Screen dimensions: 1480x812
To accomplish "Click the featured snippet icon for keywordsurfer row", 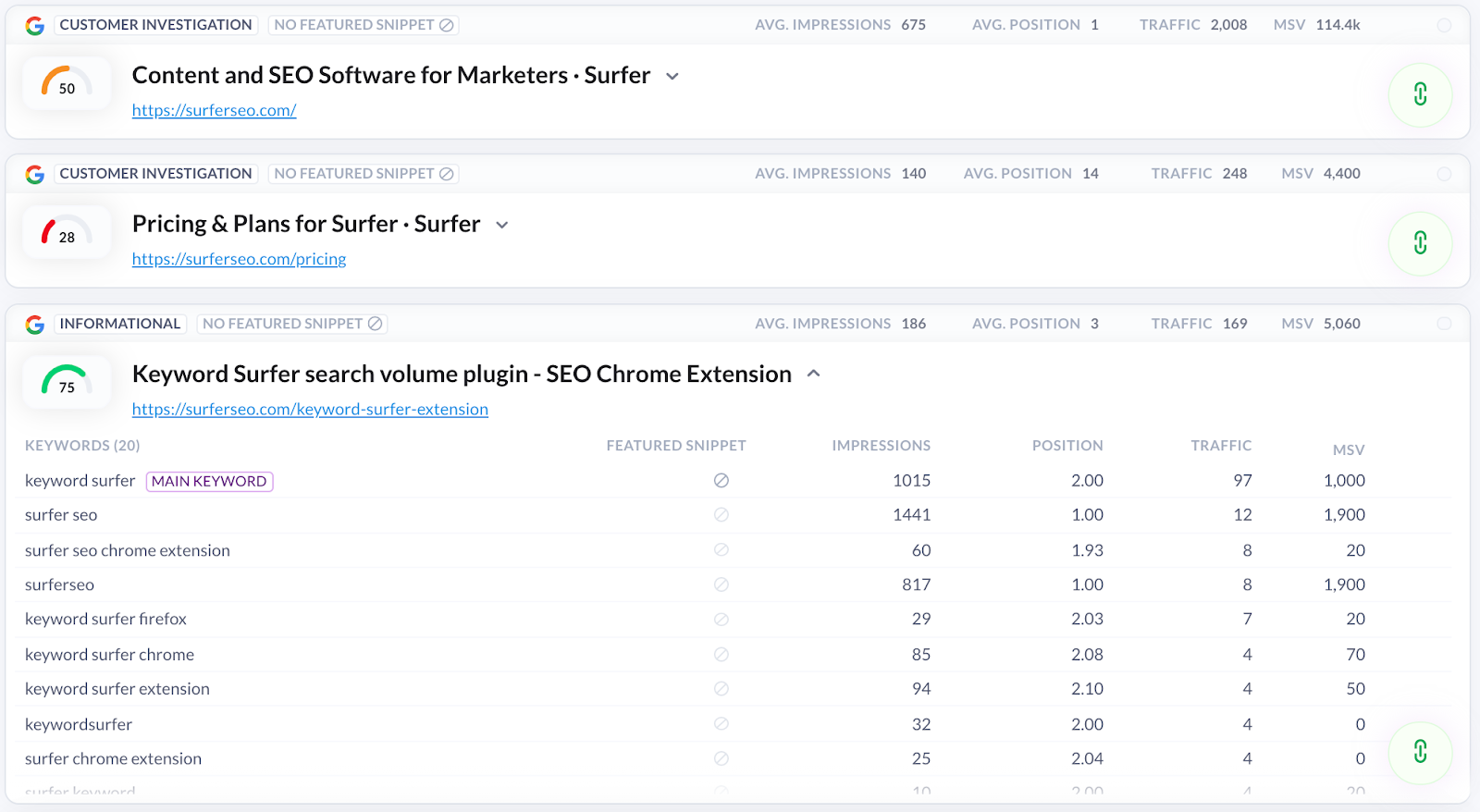I will coord(721,723).
